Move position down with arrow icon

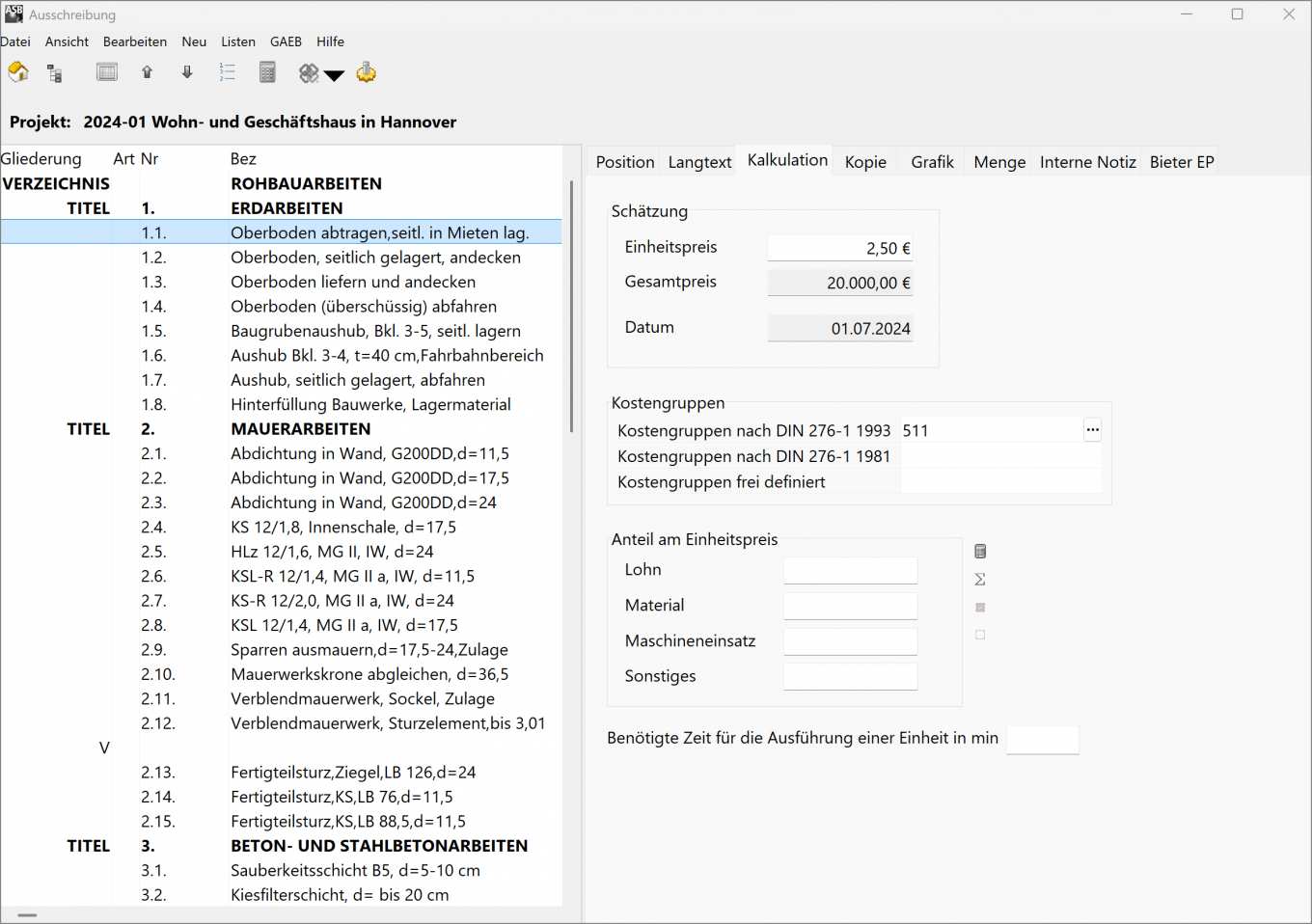pos(187,72)
